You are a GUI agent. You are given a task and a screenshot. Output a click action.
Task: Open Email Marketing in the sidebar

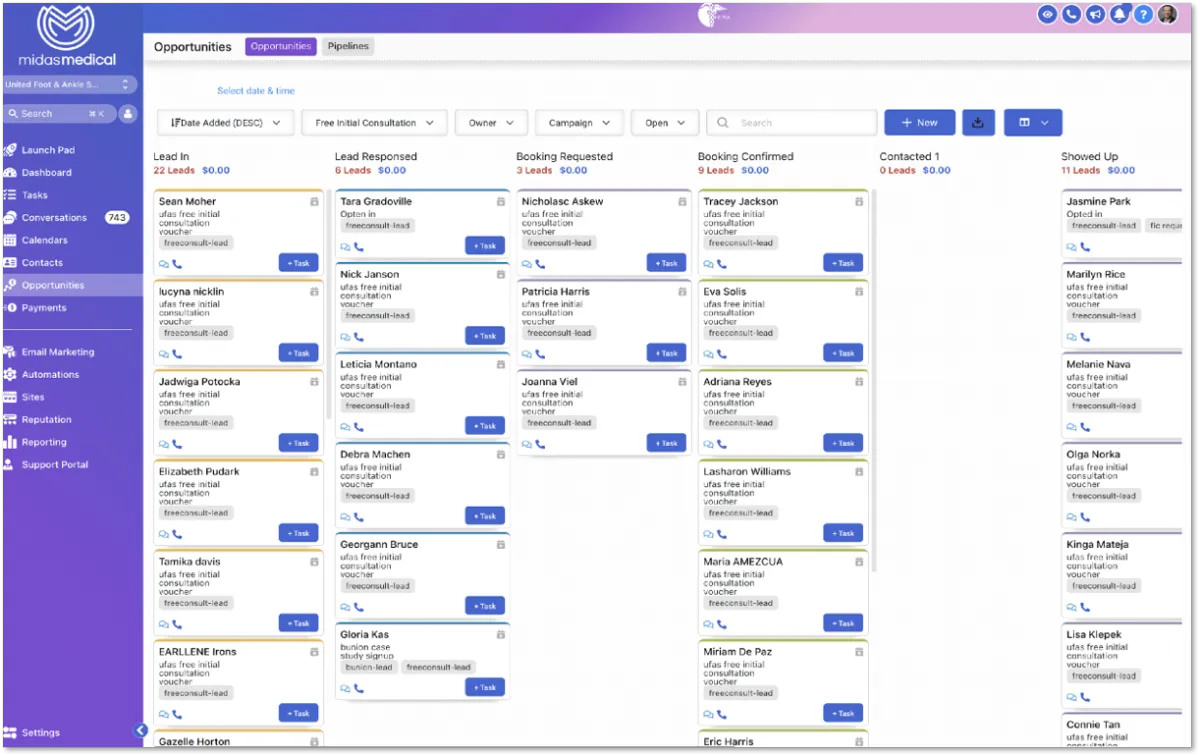(58, 352)
